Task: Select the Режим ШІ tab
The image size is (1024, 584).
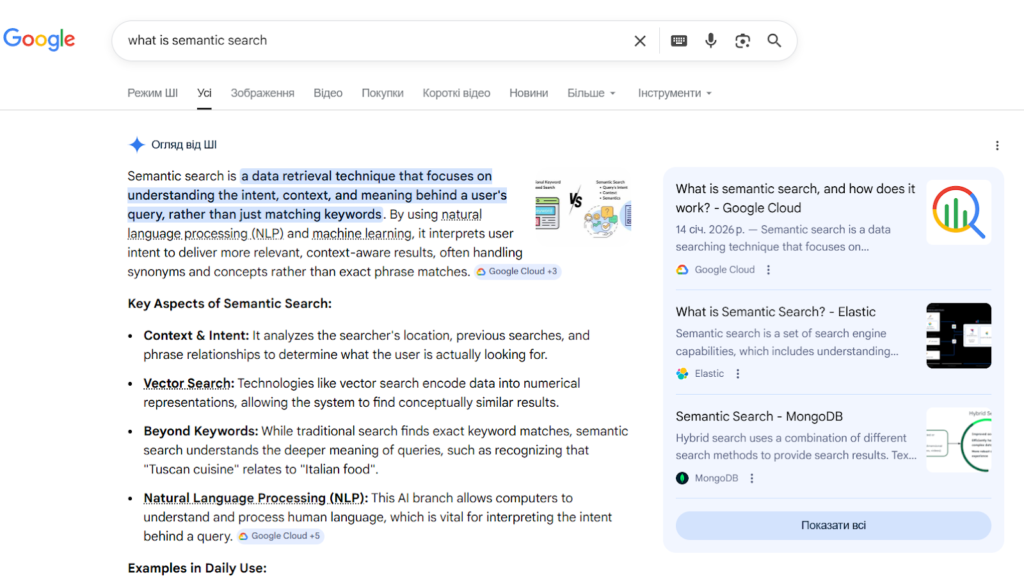Action: (x=152, y=92)
